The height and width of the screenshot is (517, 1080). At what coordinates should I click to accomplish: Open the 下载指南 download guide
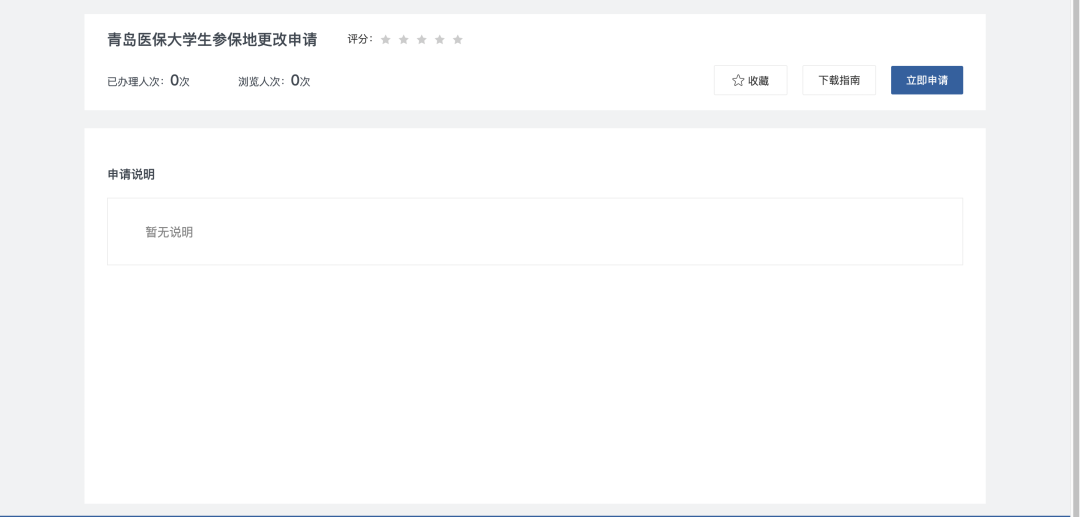pyautogui.click(x=838, y=80)
